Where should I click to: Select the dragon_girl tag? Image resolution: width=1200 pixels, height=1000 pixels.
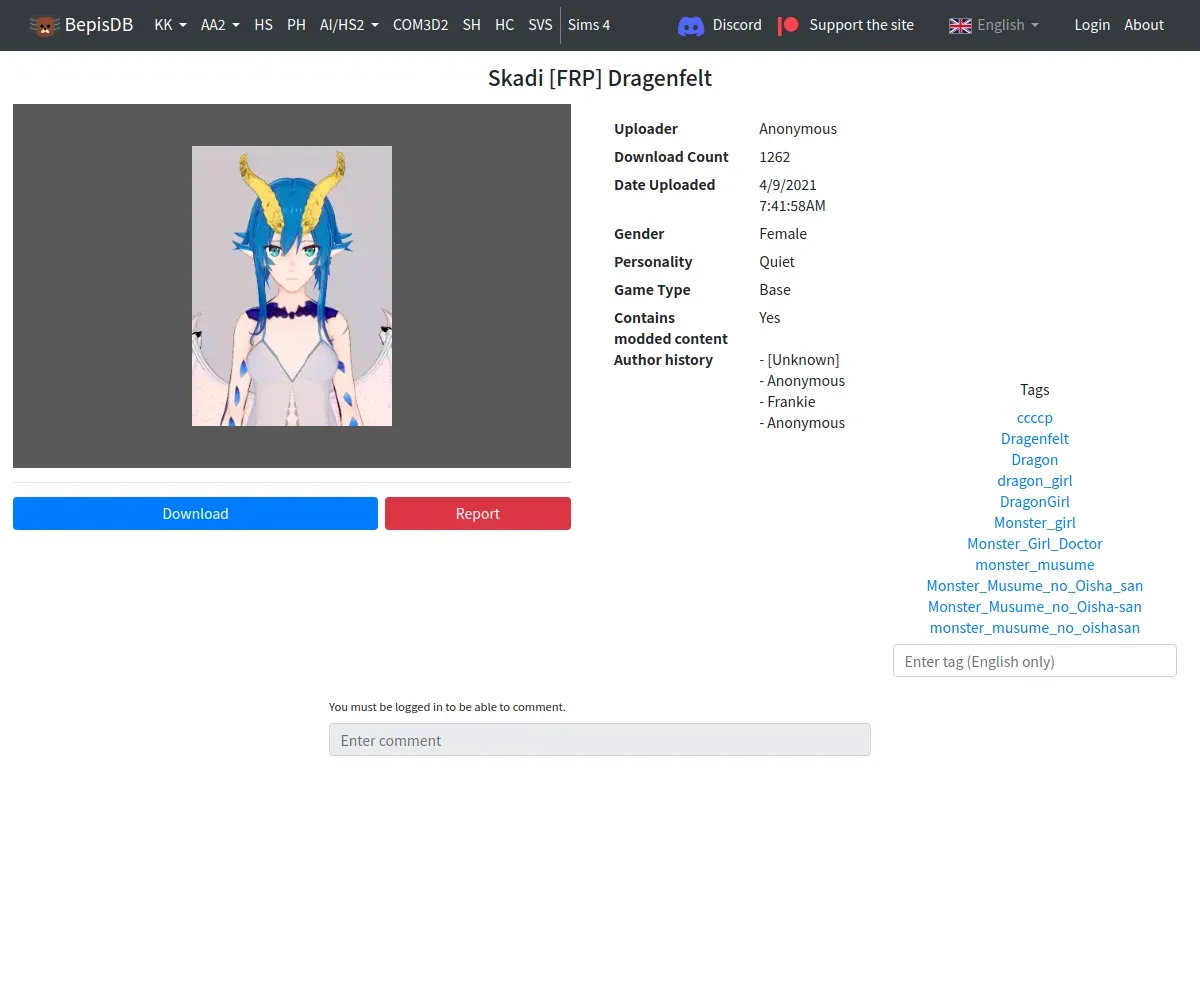[x=1035, y=481]
